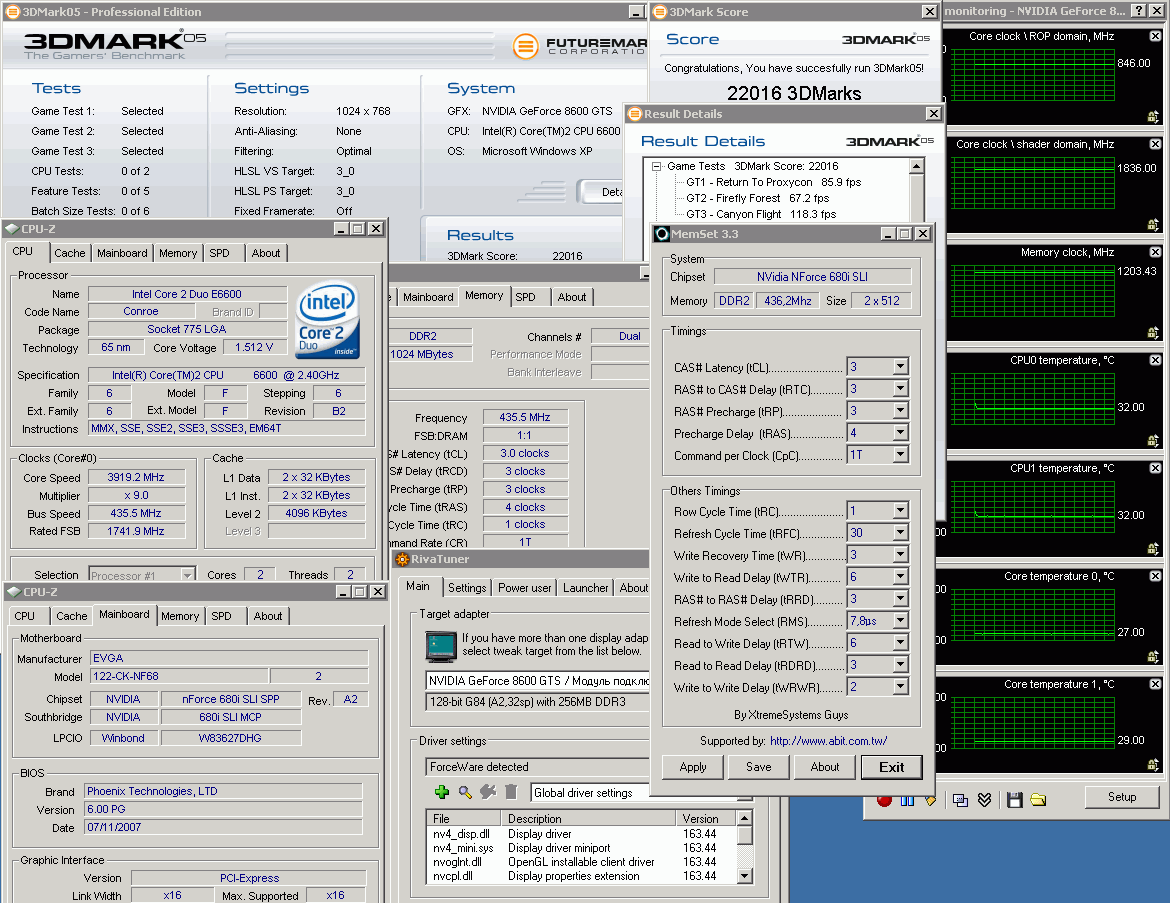Click Setup button in monitoring window
Viewport: 1170px width, 903px height.
tap(1121, 797)
